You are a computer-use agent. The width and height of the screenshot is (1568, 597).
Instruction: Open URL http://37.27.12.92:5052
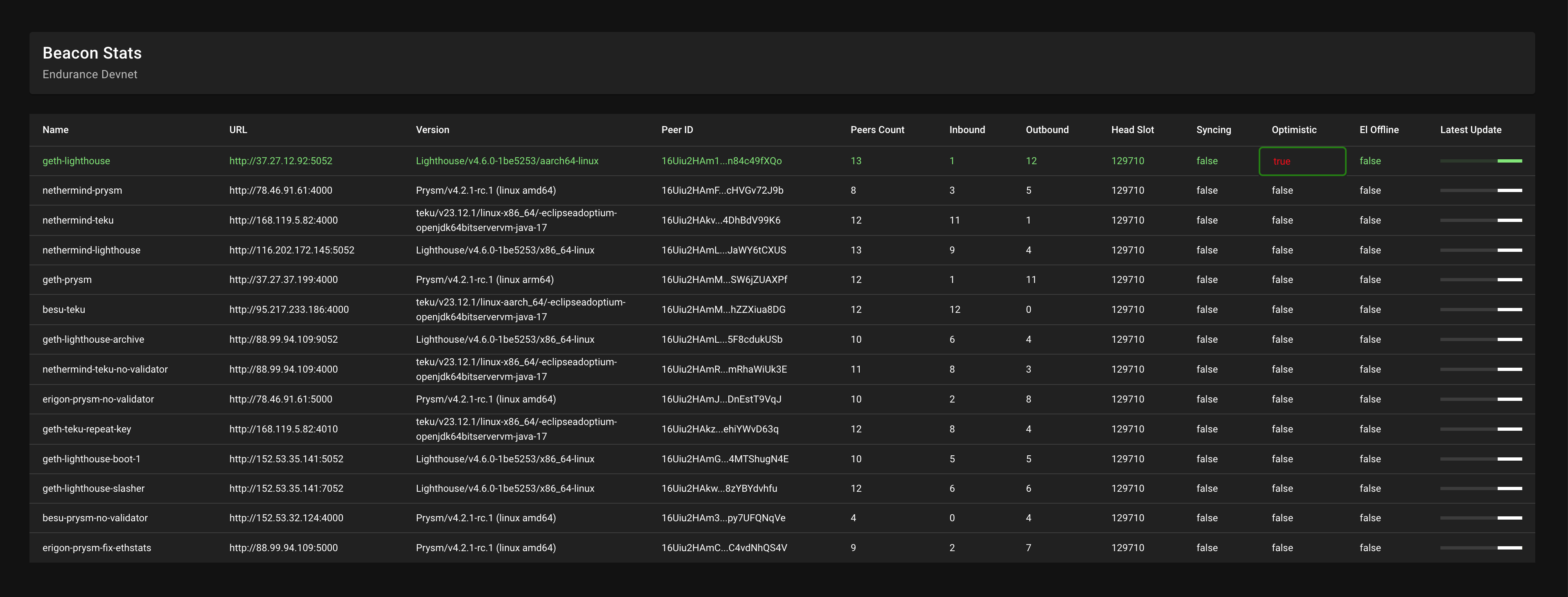coord(281,161)
